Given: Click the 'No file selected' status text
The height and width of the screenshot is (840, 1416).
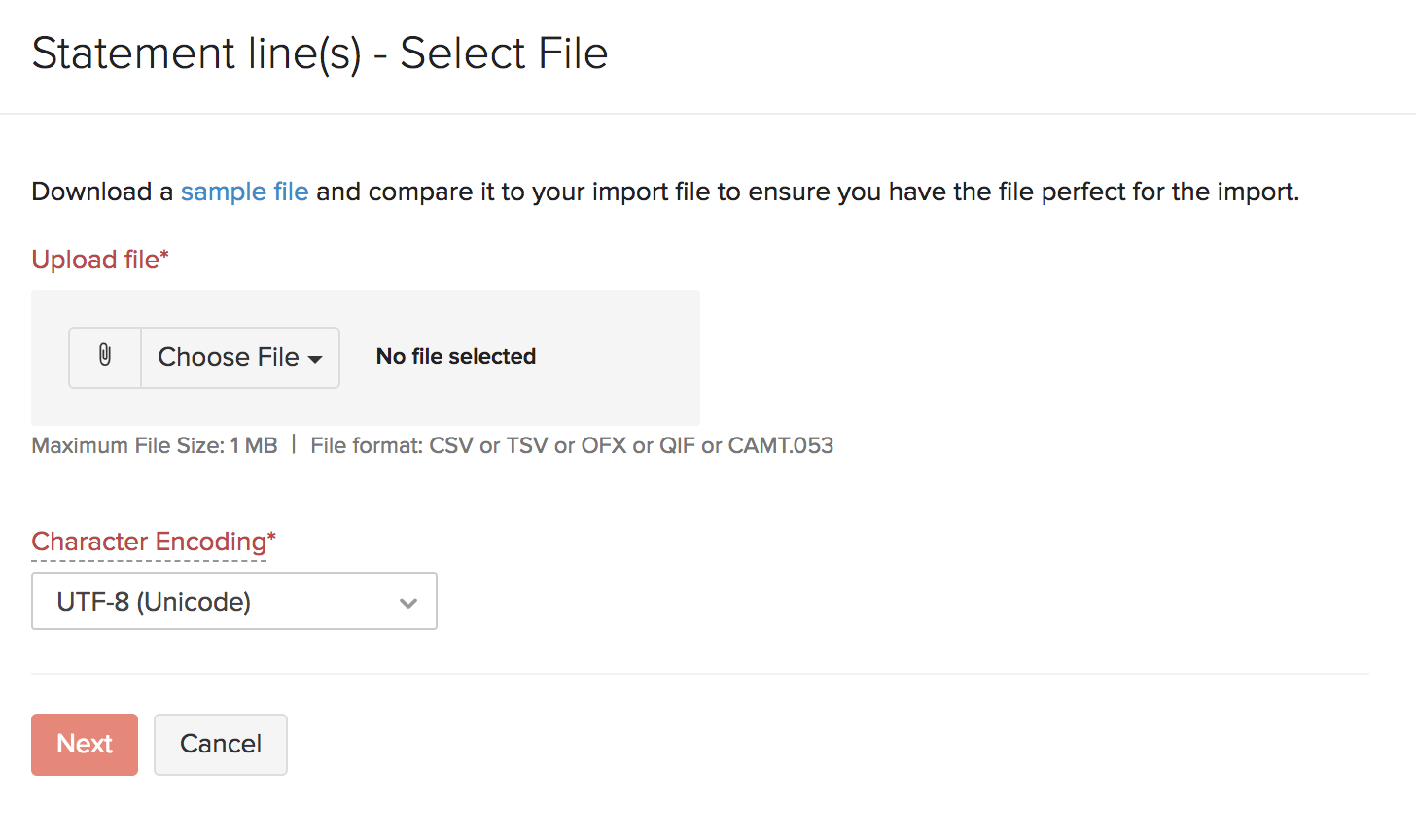Looking at the screenshot, I should tap(456, 357).
